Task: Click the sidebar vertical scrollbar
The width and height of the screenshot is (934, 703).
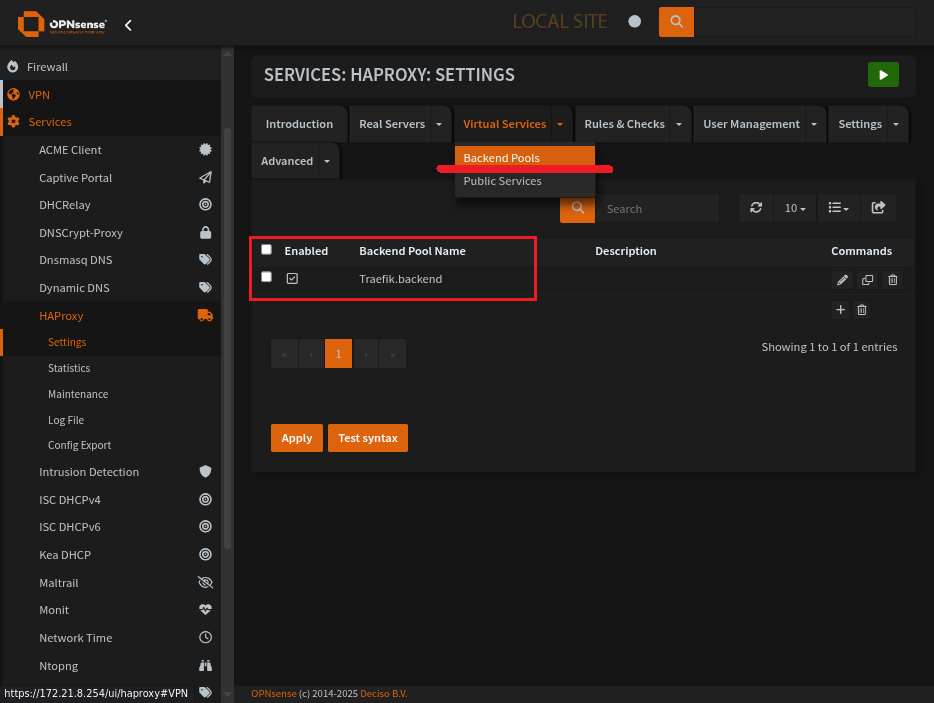Action: pyautogui.click(x=227, y=338)
